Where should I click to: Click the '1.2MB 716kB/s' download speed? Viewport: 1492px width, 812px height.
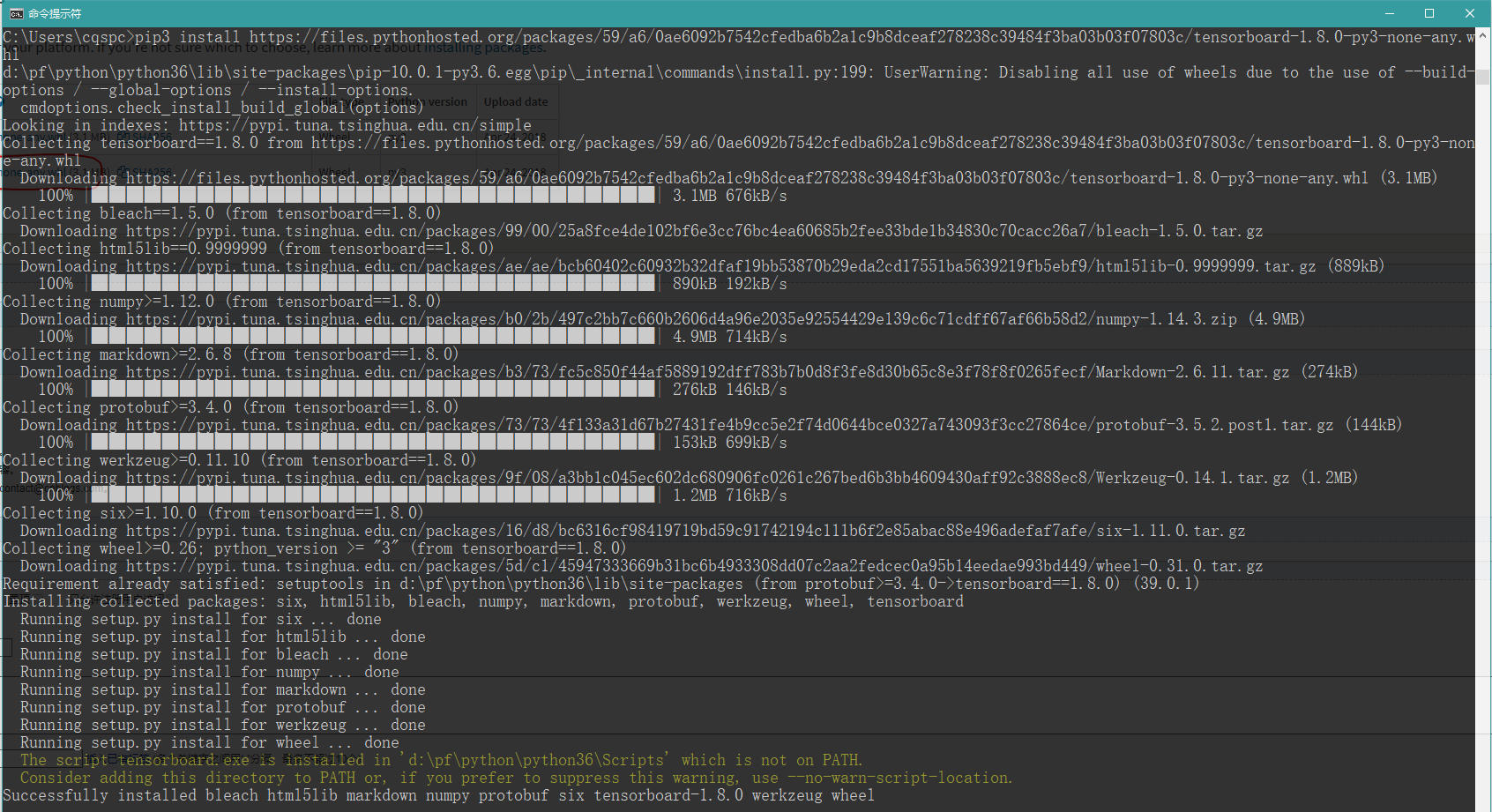(730, 495)
